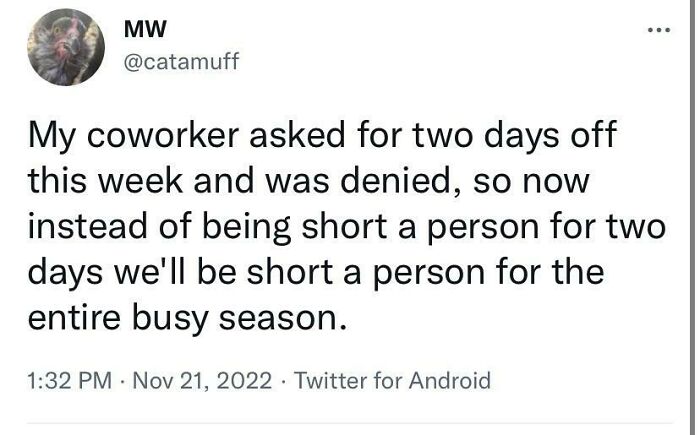Click the word "person" before "for two"
This screenshot has height=435, width=700.
pos(484,228)
